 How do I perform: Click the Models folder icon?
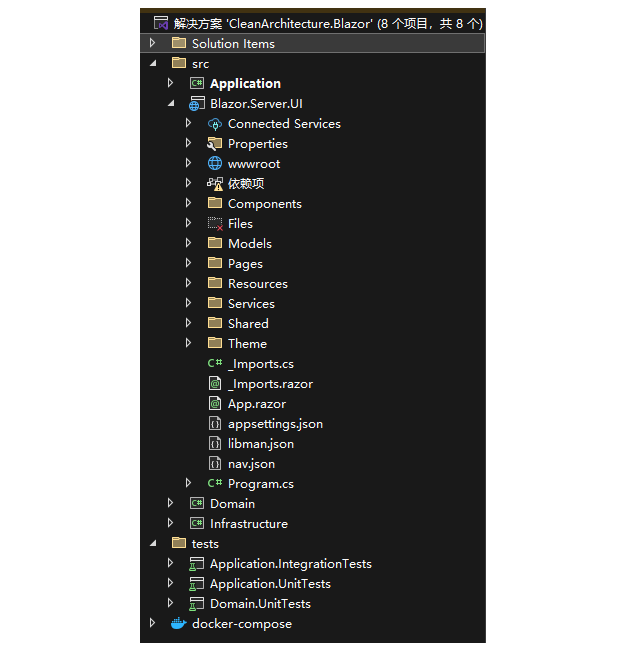click(215, 243)
